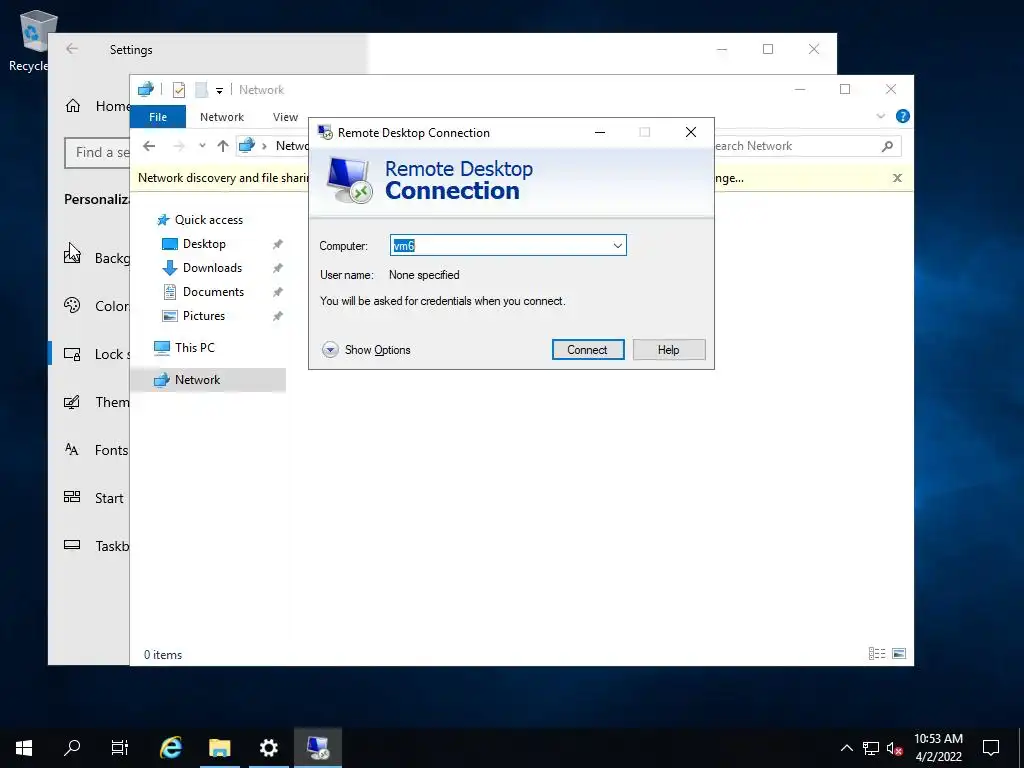This screenshot has width=1024, height=768.
Task: Click Explorer forward arrow button
Action: [178, 146]
